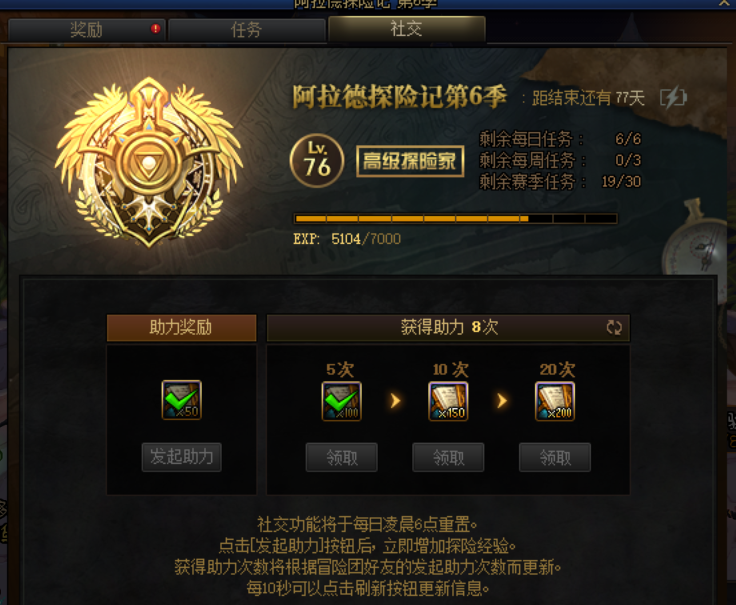This screenshot has height=605, width=736.
Task: Click 领取 button for the 5次 reward
Action: 342,457
